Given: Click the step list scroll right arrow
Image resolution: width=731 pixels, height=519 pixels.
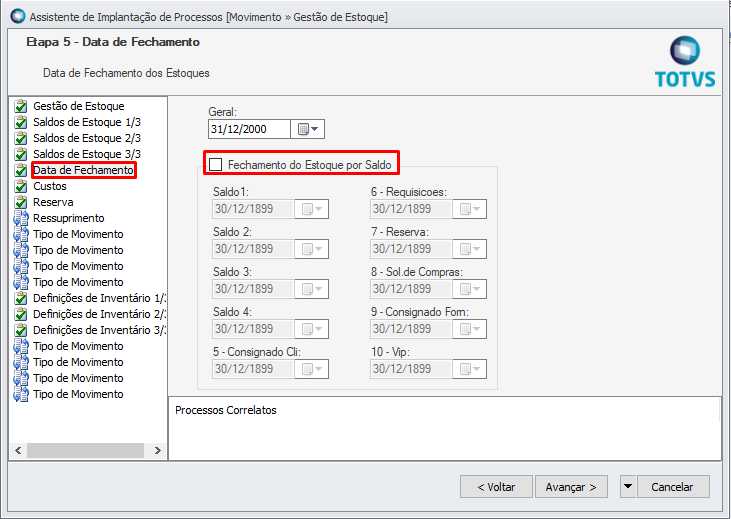Looking at the screenshot, I should tap(158, 450).
